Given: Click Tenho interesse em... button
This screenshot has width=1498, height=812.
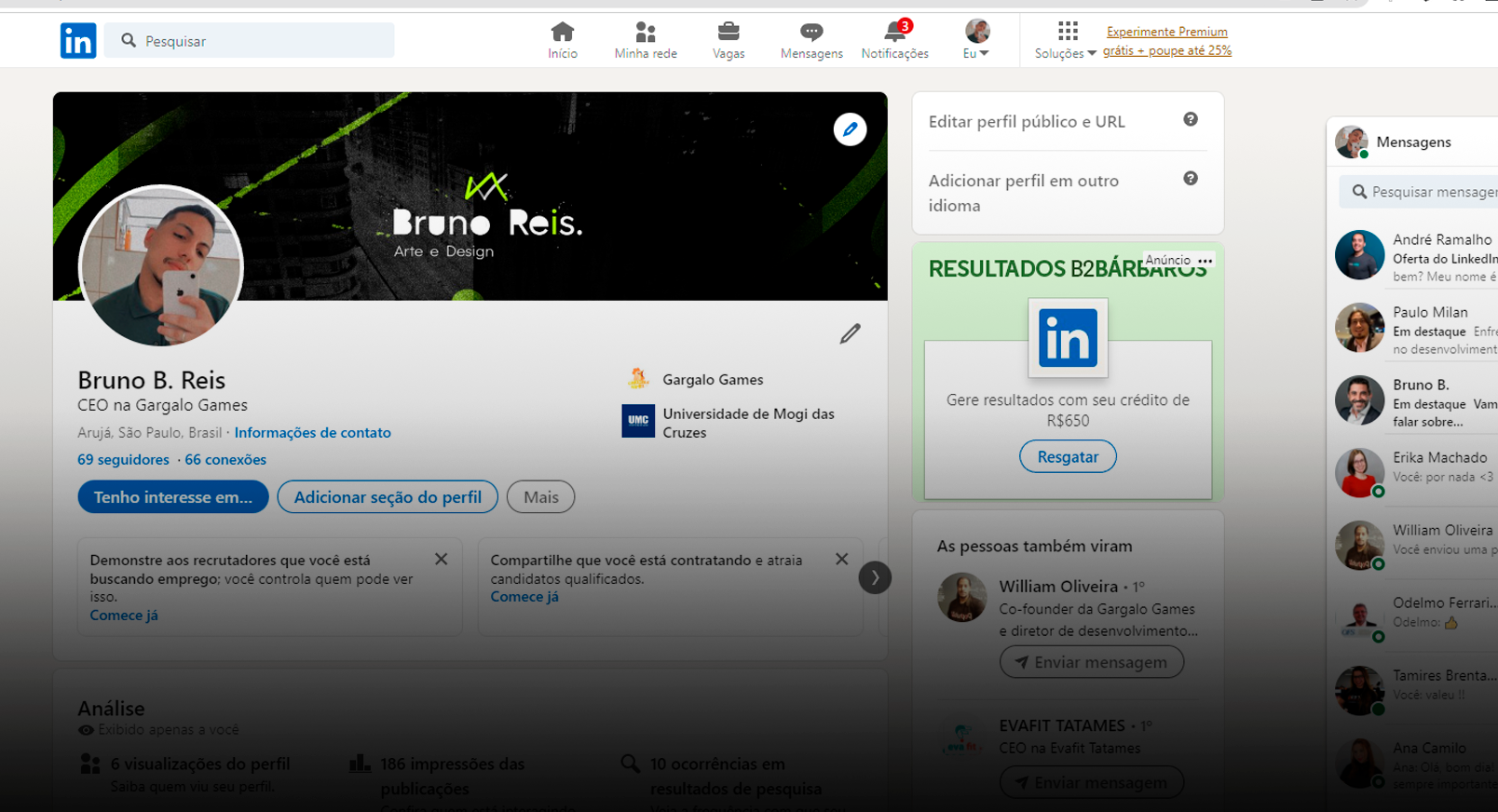Looking at the screenshot, I should click(x=173, y=497).
